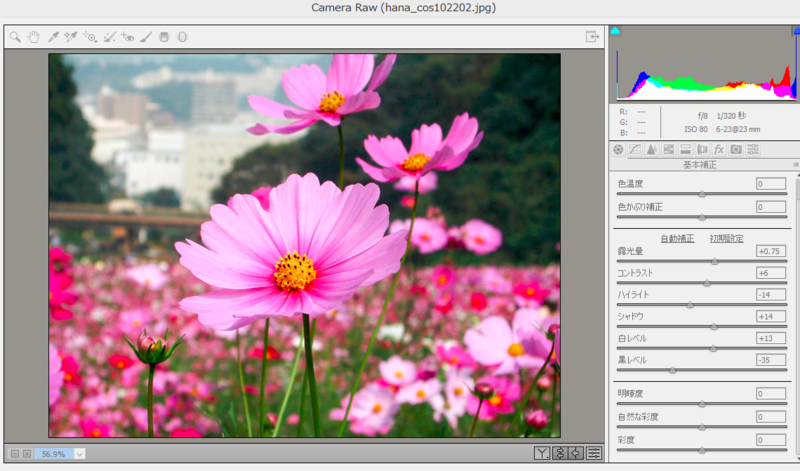Viewport: 800px width, 471px height.
Task: Activate the Targeted Adjustment tool
Action: (90, 37)
